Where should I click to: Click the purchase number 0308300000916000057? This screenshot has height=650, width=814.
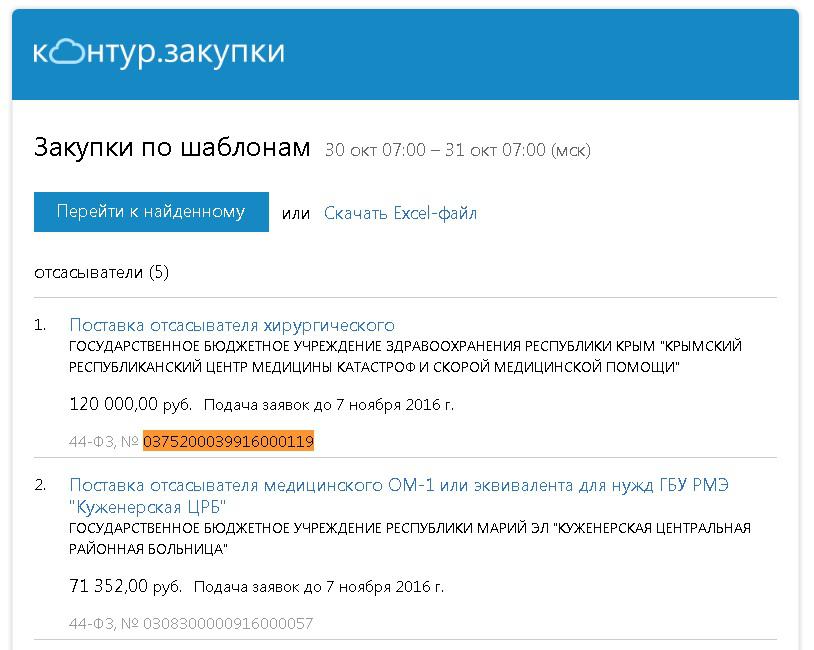(228, 623)
